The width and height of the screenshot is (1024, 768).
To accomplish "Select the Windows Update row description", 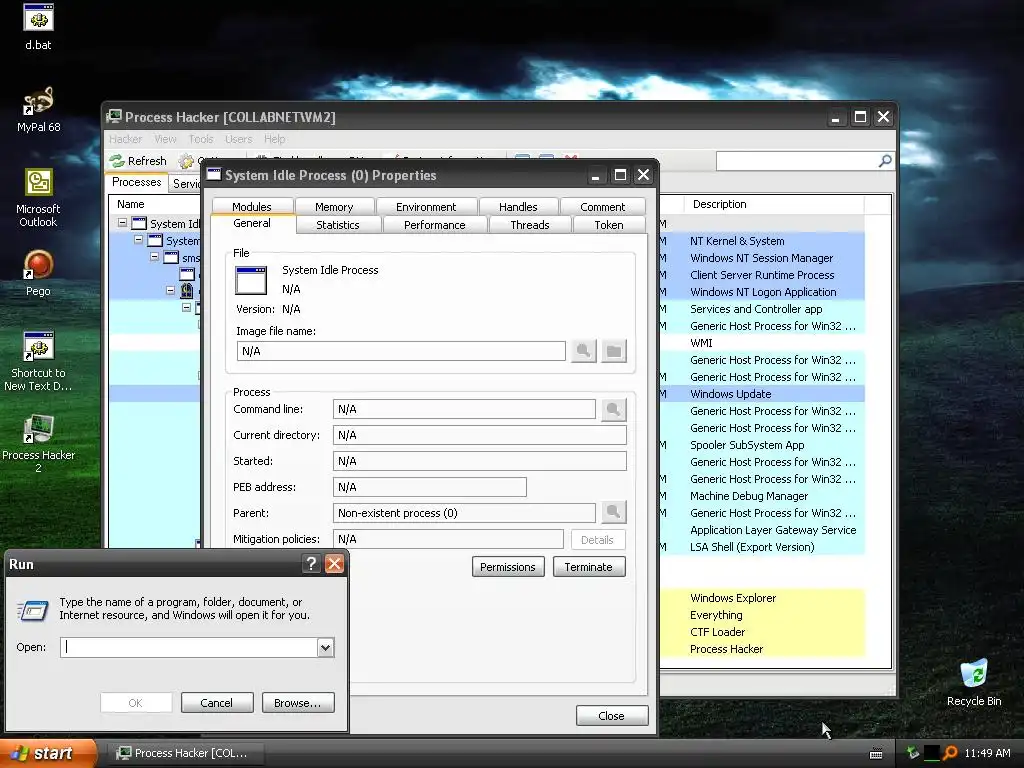I will [x=731, y=394].
